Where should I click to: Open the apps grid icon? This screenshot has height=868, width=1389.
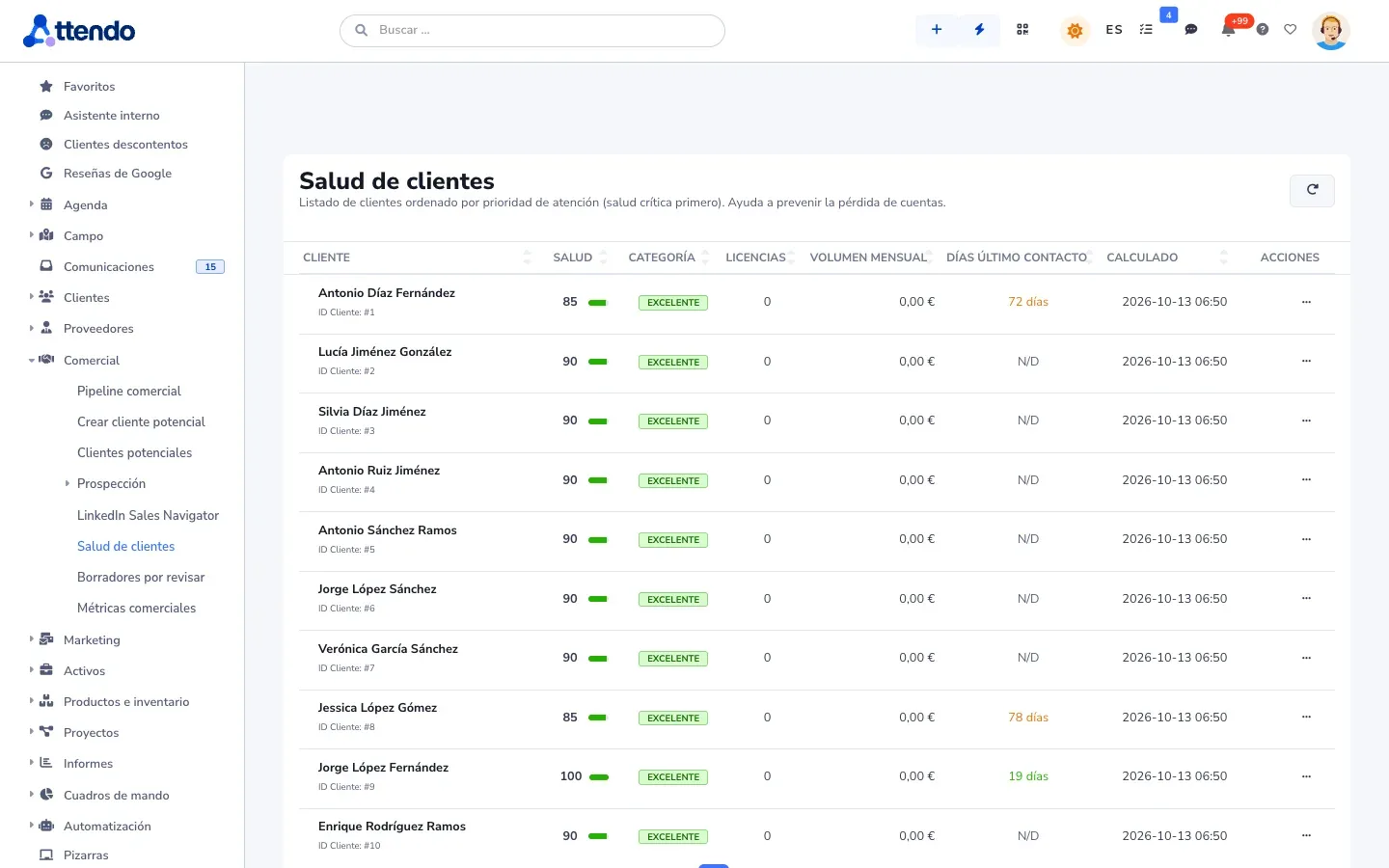tap(1022, 30)
